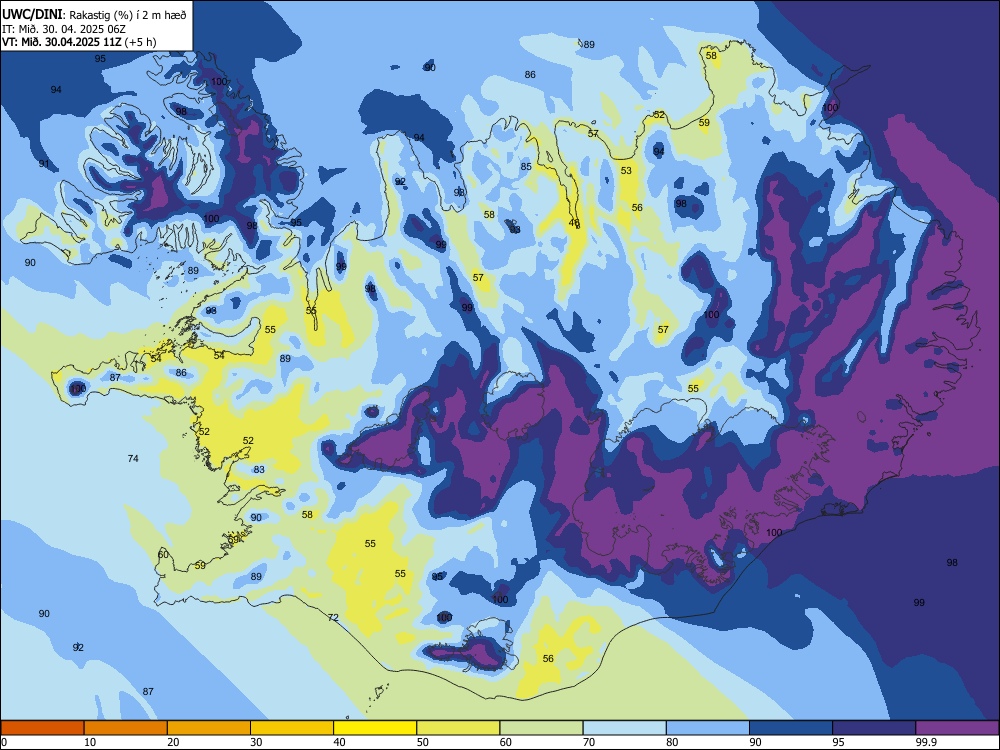Click the 'VT: Mið. 30.04.2025 11Z (+5 h)' line
The height and width of the screenshot is (750, 1000).
pyautogui.click(x=79, y=42)
